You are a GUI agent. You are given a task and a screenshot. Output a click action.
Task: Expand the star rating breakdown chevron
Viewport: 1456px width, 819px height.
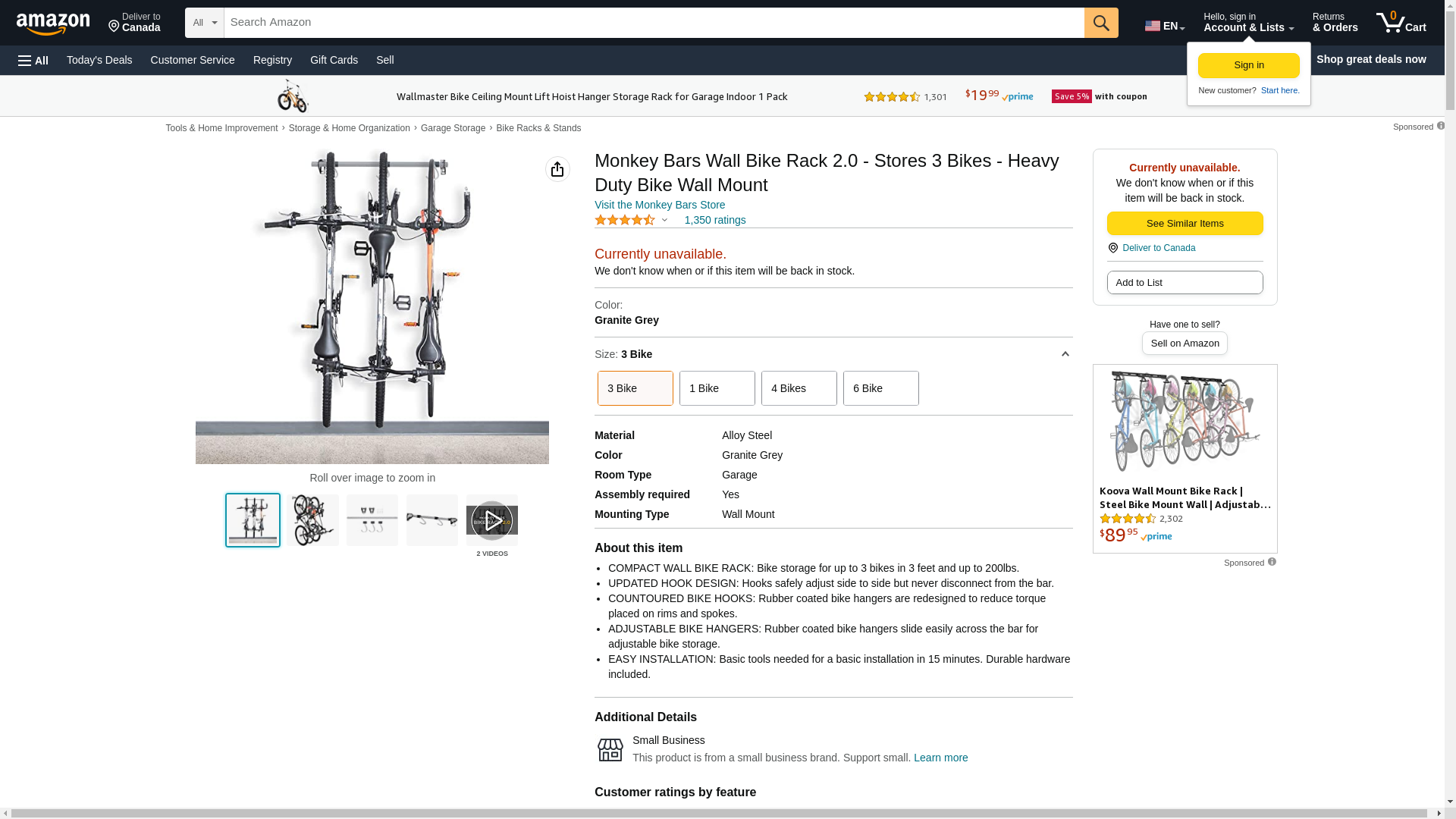pos(664,221)
